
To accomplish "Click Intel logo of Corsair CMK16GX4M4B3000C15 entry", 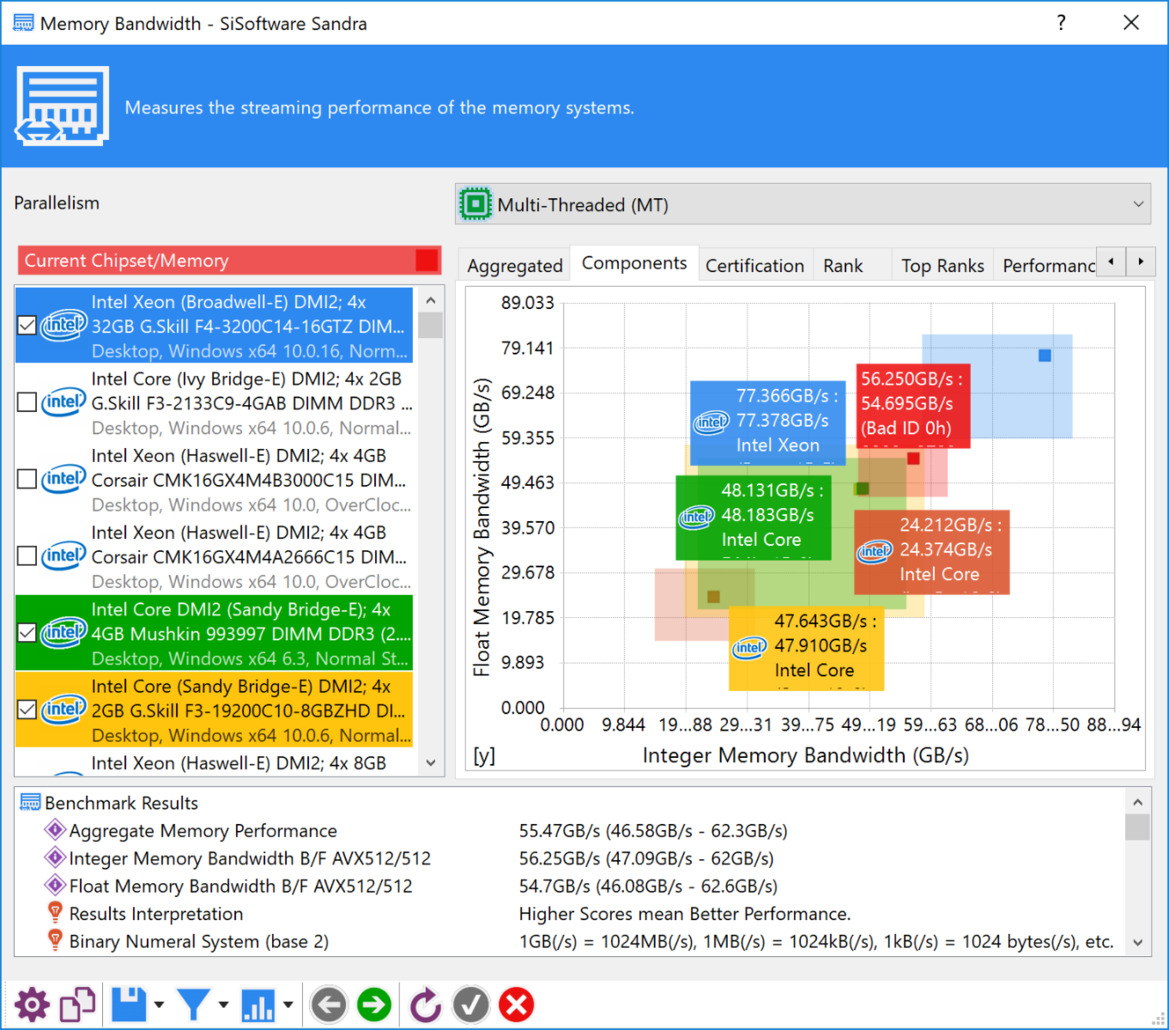I will 64,479.
